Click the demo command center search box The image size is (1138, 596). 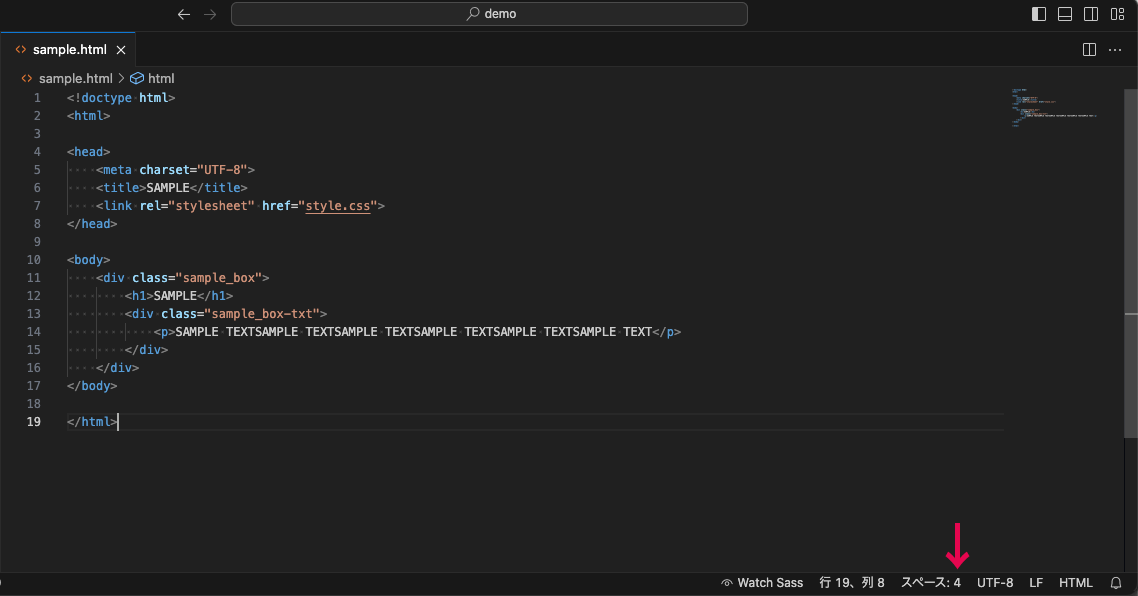(x=489, y=14)
